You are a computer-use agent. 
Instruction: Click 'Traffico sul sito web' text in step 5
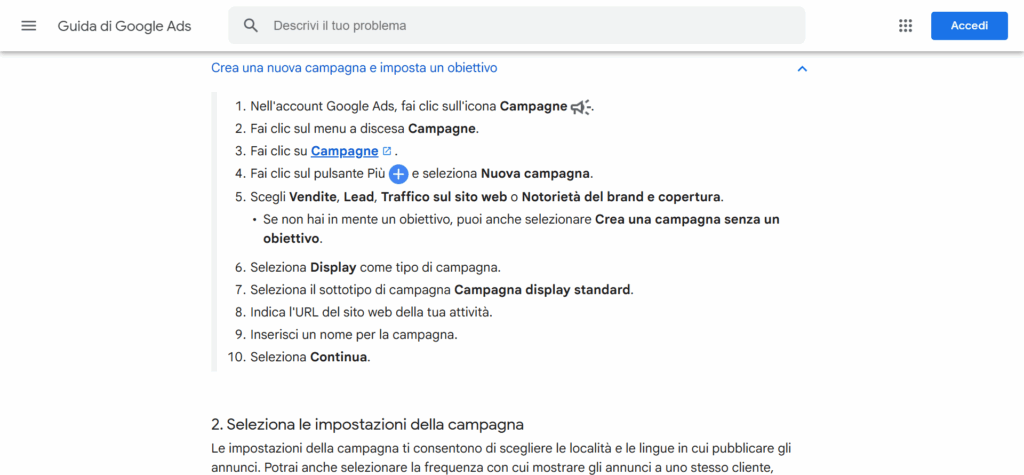click(444, 197)
